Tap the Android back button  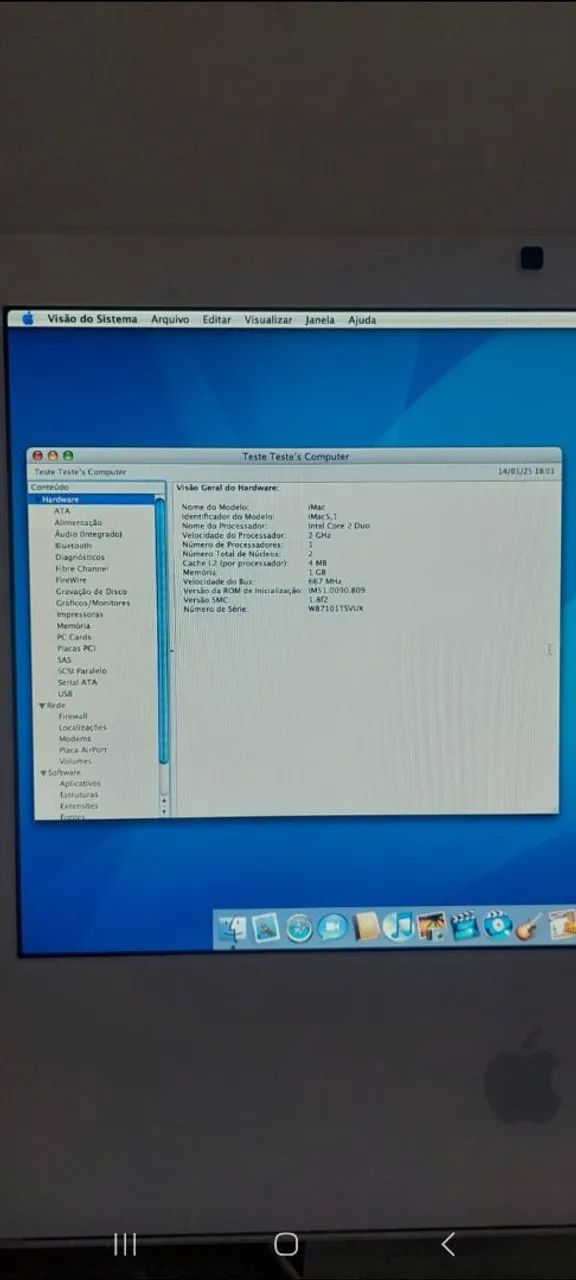point(448,1244)
